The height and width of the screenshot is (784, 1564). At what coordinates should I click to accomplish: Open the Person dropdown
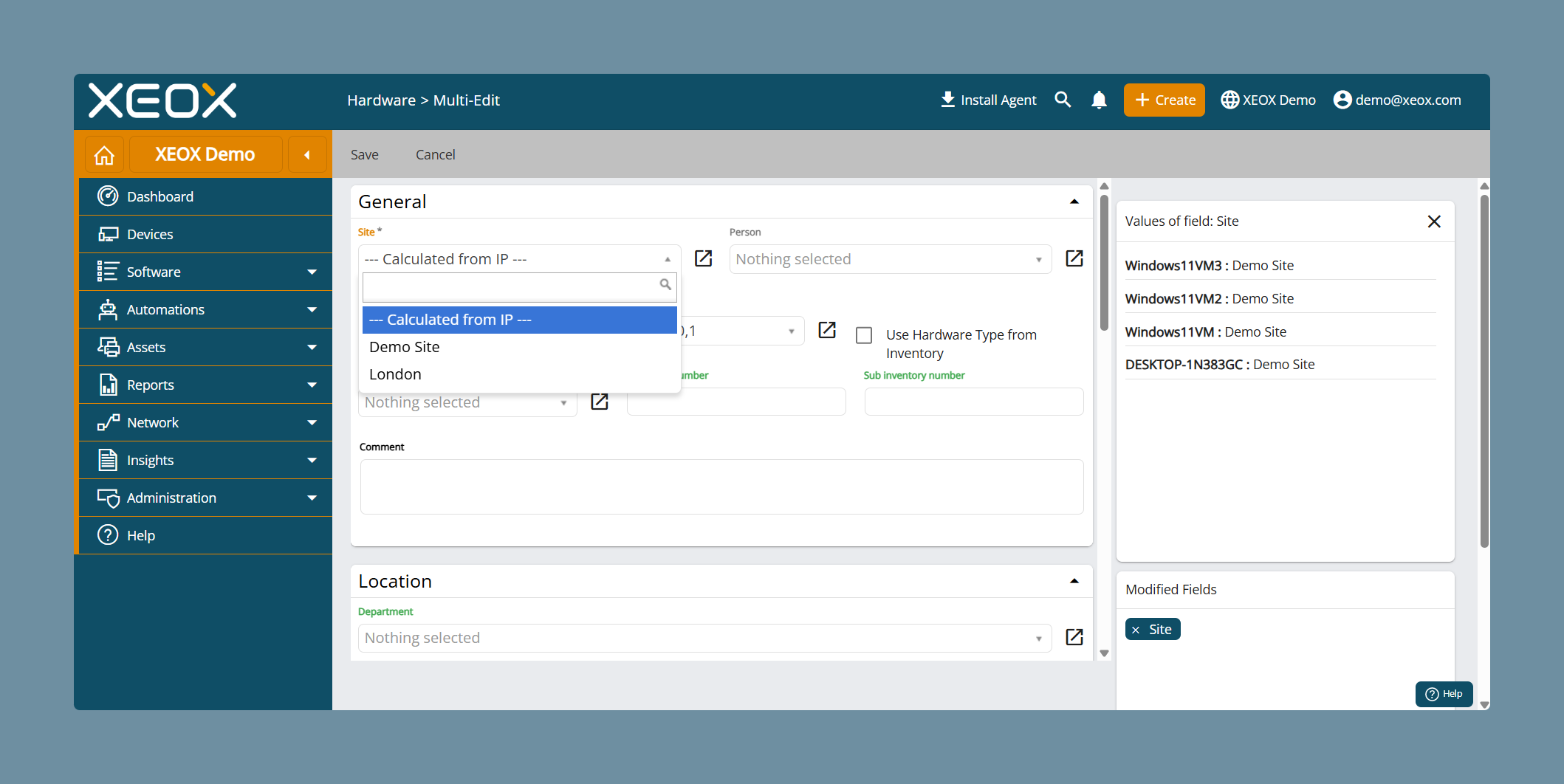click(891, 259)
